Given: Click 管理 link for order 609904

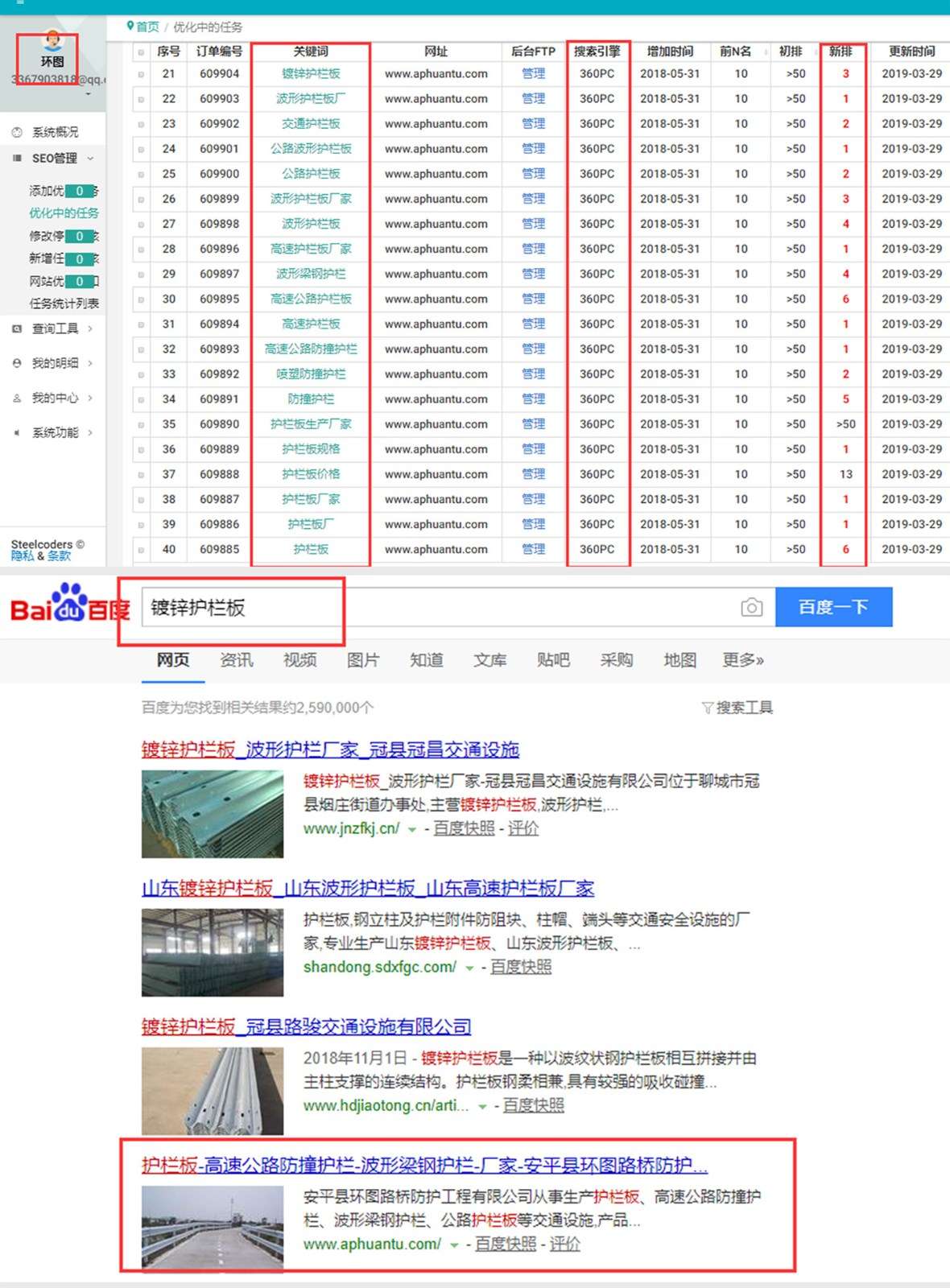Looking at the screenshot, I should point(534,74).
